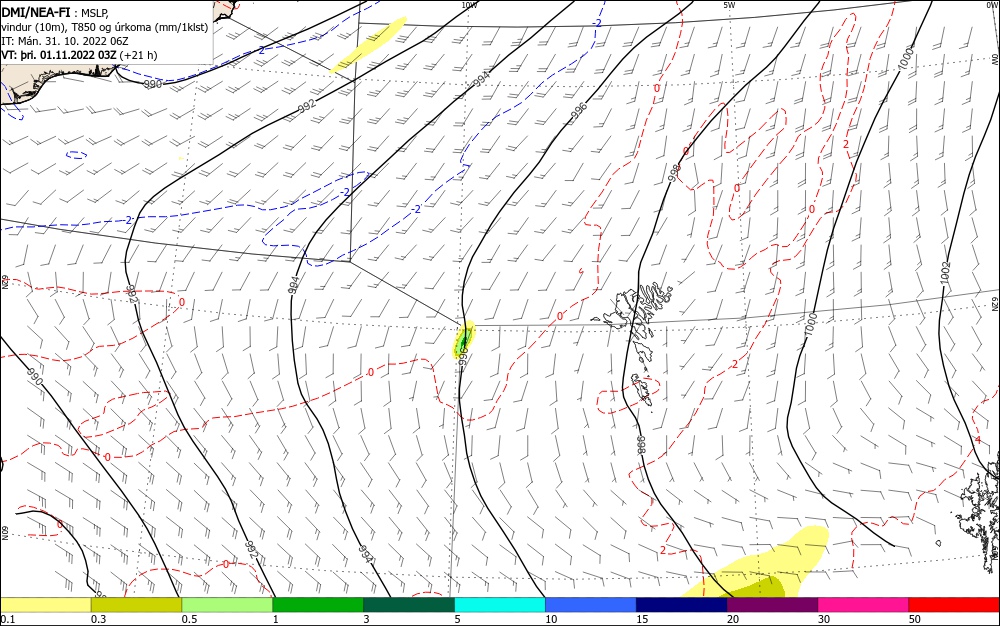Click the red 50 mm legend swatch
The width and height of the screenshot is (1000, 626).
[953, 605]
